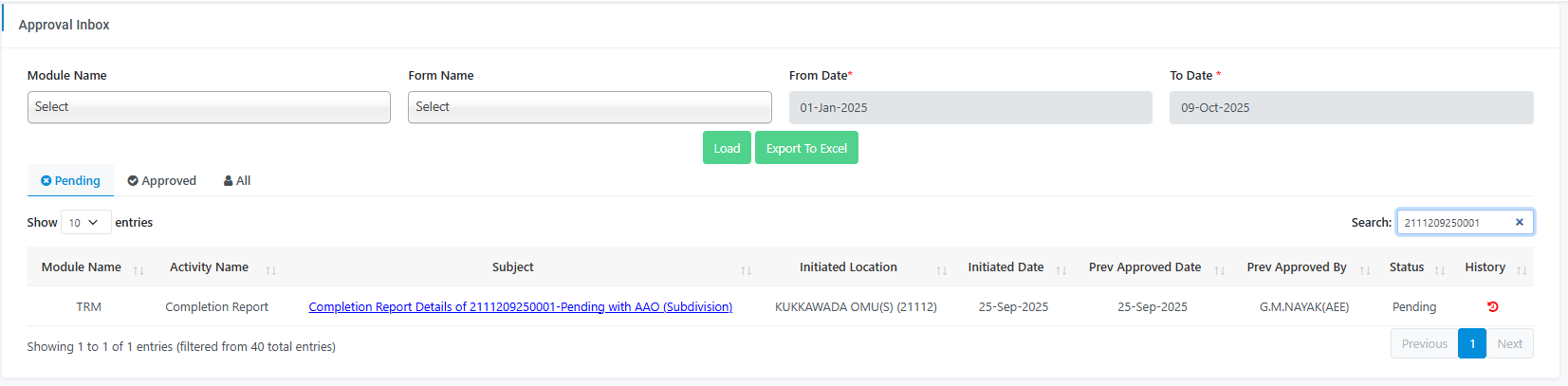Expand the Show entries count dropdown

pyautogui.click(x=85, y=222)
